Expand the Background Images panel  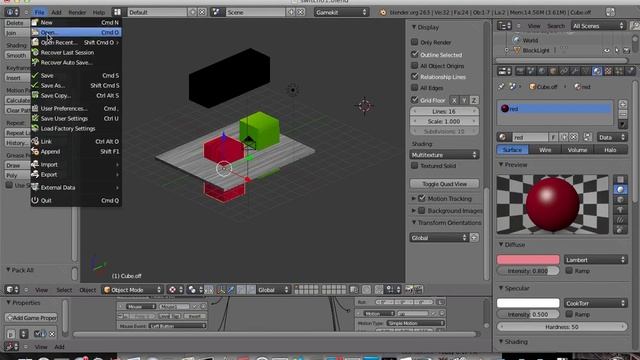click(x=414, y=211)
